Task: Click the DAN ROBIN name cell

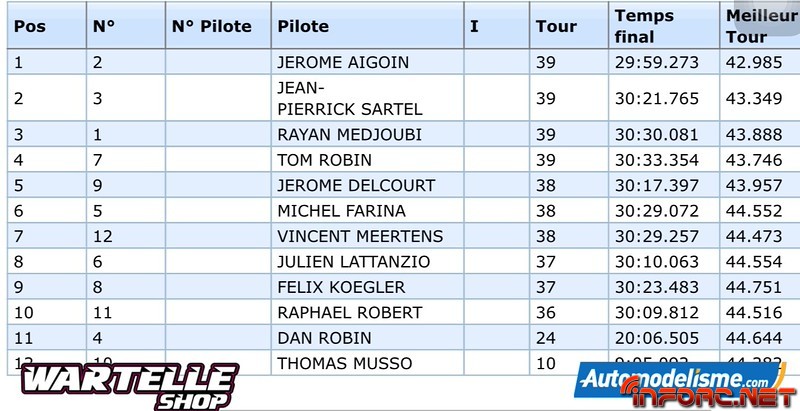Action: tap(324, 338)
